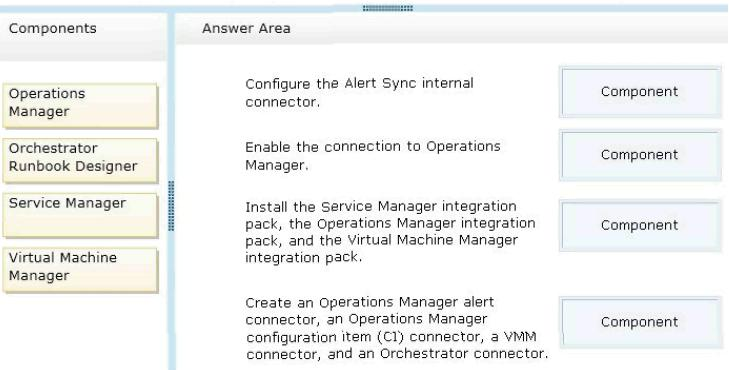Click Enable the connection to Operations Manager text
The height and width of the screenshot is (370, 729).
[372, 156]
